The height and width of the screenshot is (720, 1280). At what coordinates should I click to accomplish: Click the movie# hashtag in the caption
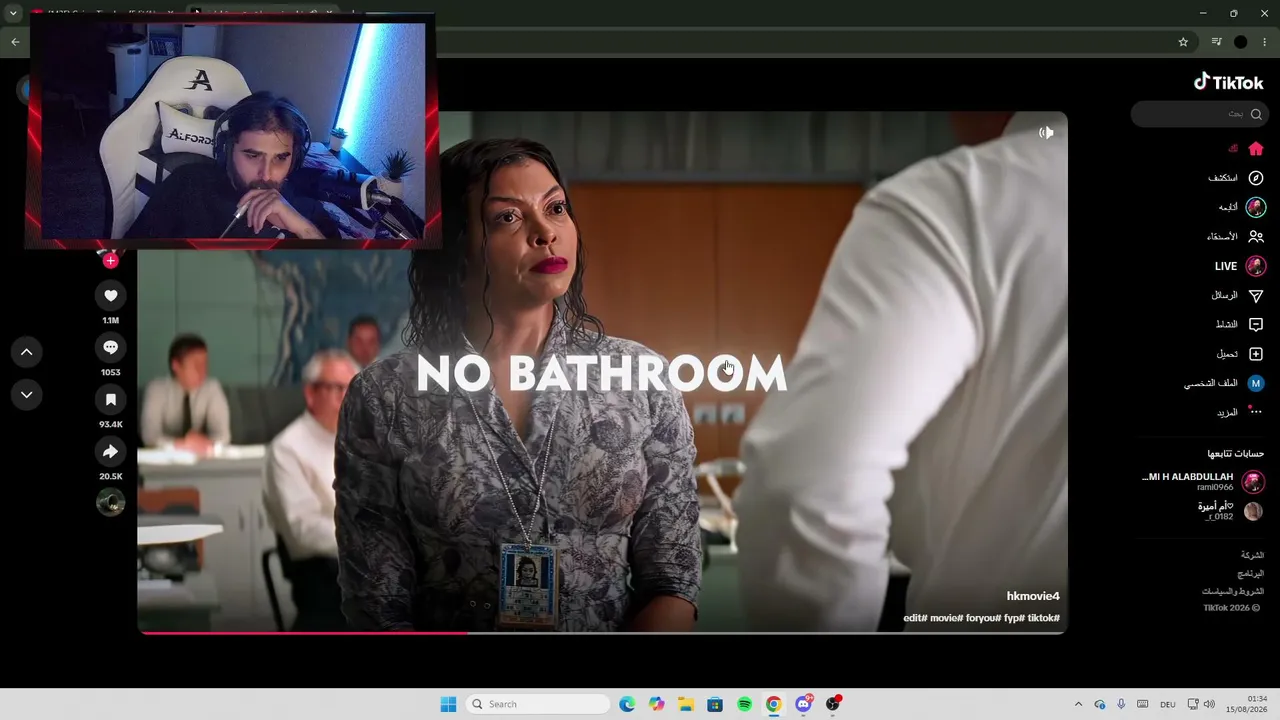click(x=946, y=618)
